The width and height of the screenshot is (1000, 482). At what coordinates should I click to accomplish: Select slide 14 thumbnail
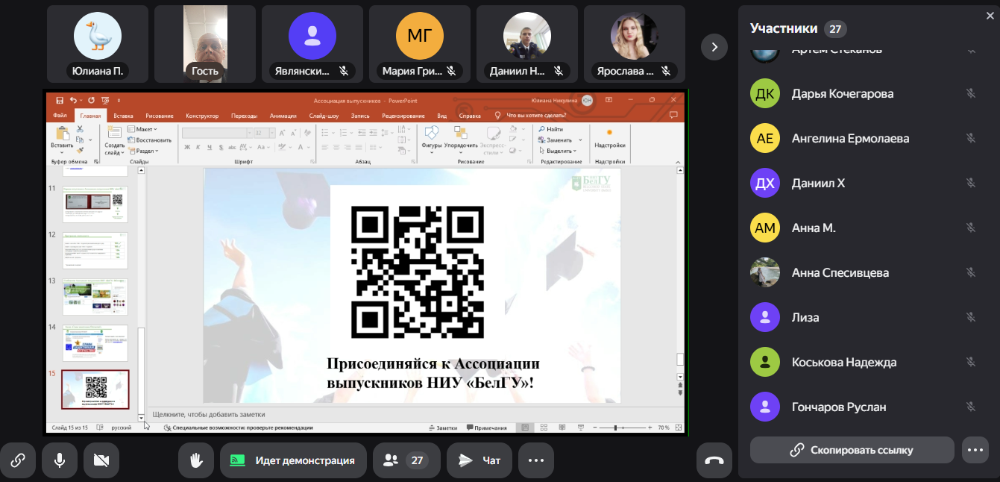95,343
